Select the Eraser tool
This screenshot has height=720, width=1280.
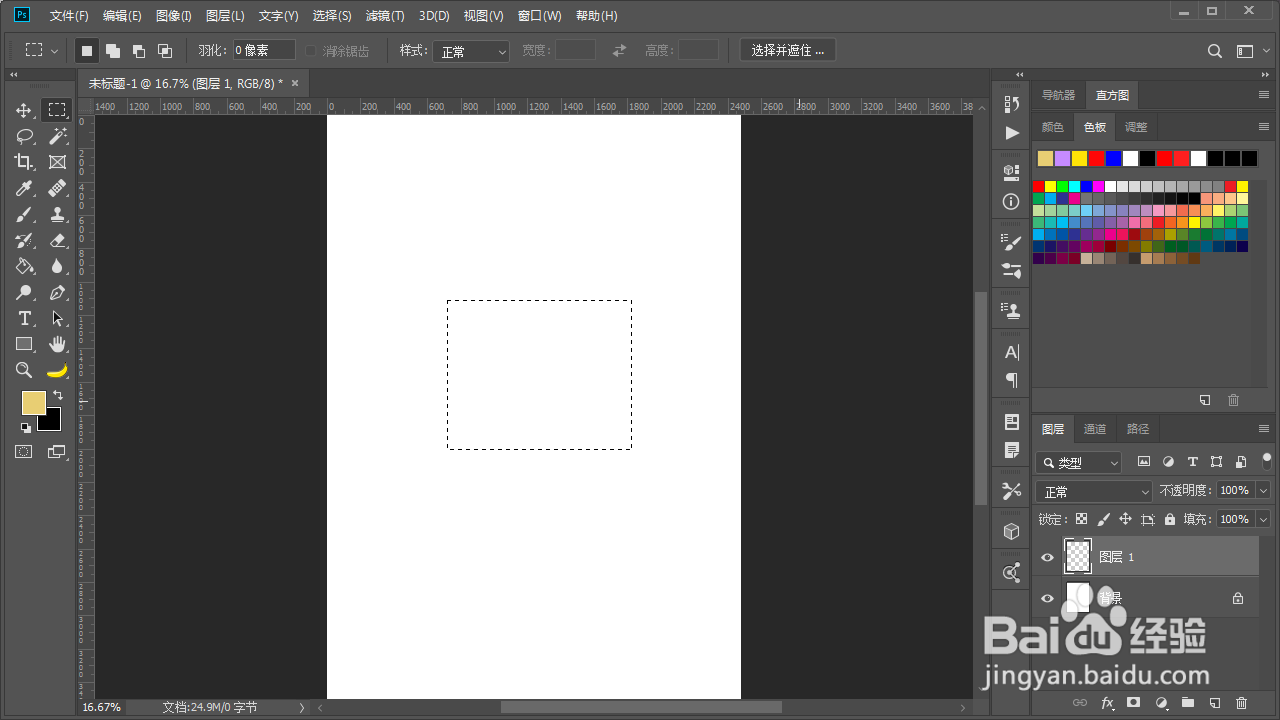coord(58,240)
